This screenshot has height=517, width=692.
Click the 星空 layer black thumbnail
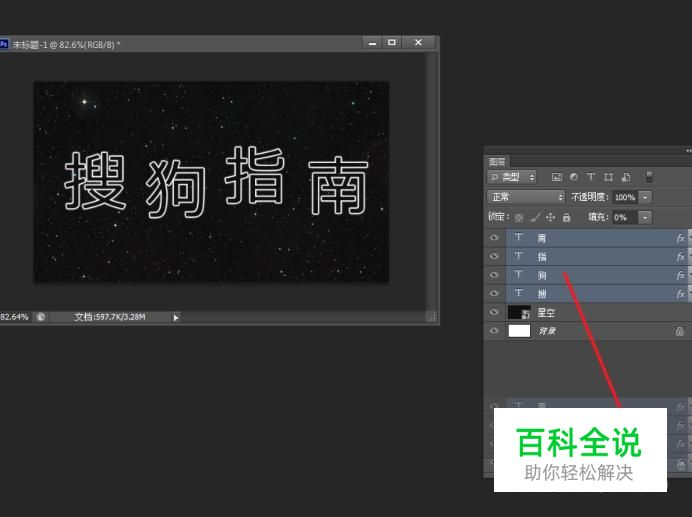(519, 312)
